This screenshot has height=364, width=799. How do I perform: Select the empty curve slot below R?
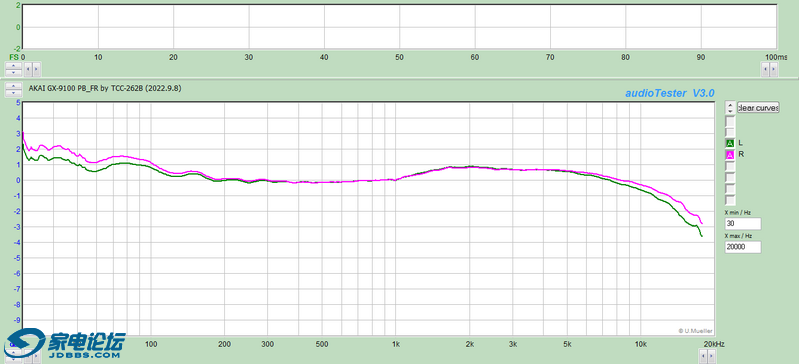coord(730,166)
